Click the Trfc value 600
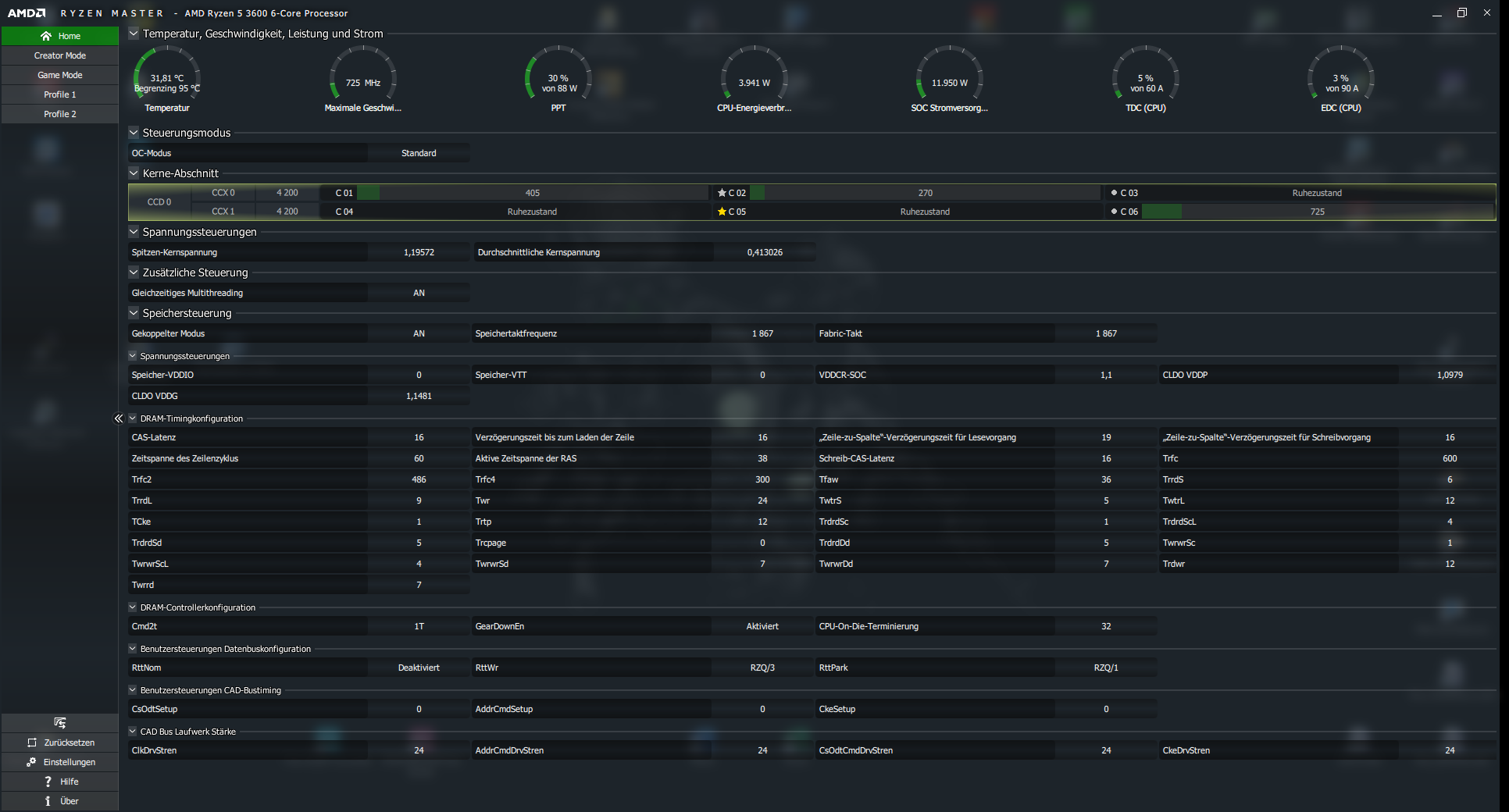The image size is (1509, 812). [1450, 458]
